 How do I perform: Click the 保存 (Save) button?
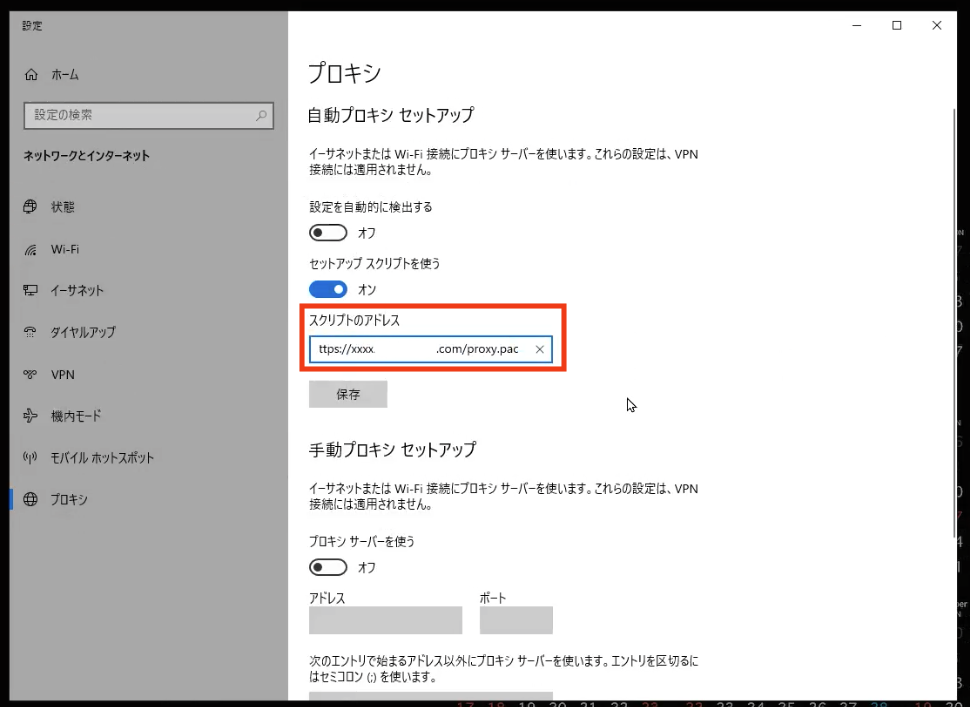[347, 394]
